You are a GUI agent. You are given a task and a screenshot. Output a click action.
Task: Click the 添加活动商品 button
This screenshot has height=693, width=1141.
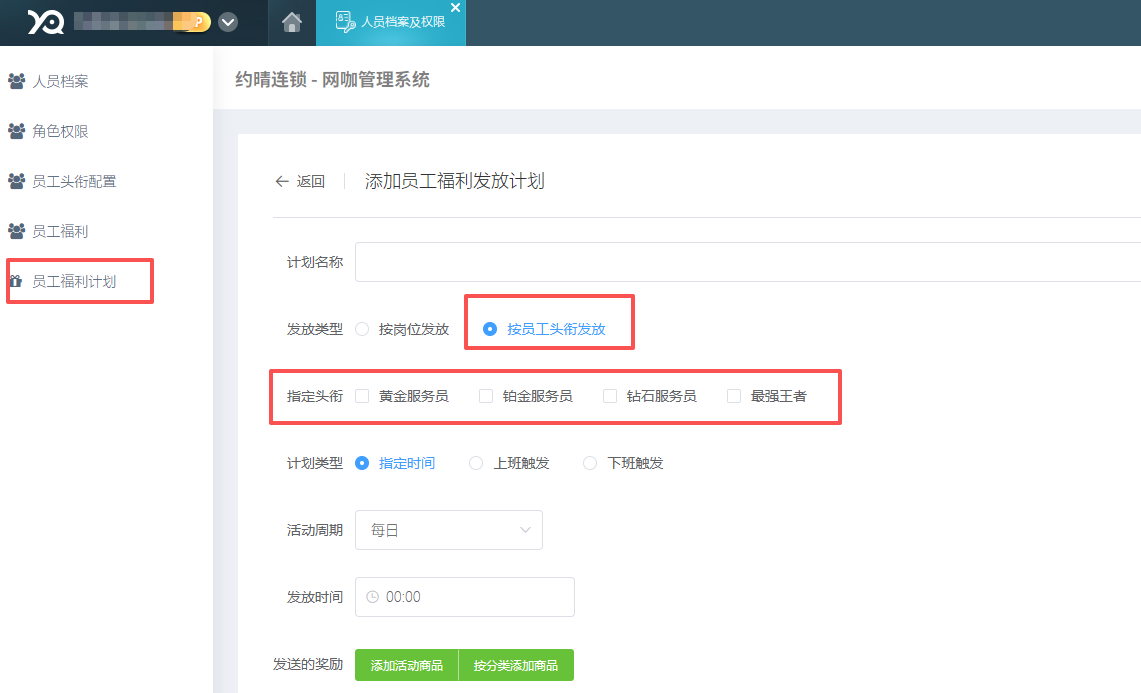coord(407,665)
